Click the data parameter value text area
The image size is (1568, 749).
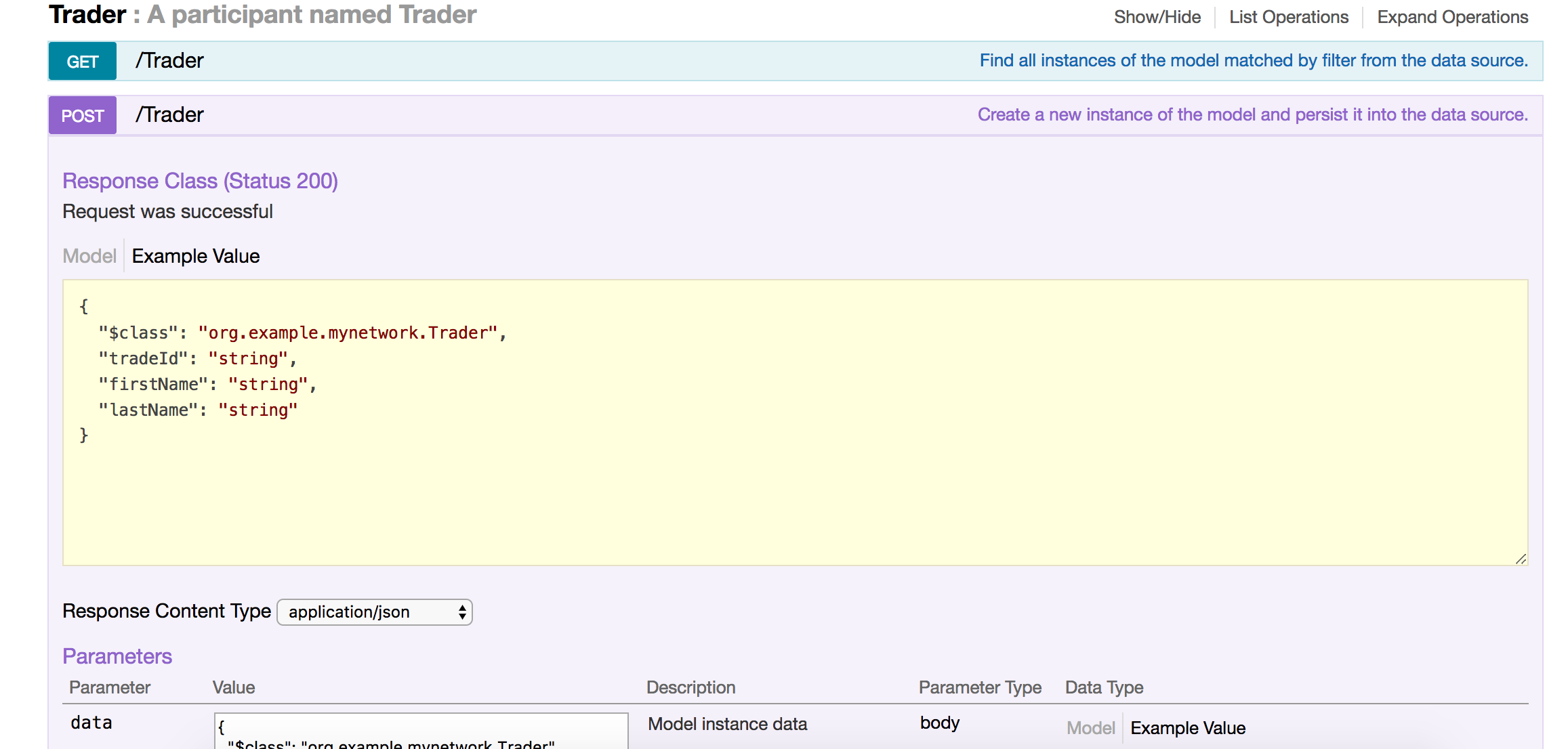[x=421, y=731]
